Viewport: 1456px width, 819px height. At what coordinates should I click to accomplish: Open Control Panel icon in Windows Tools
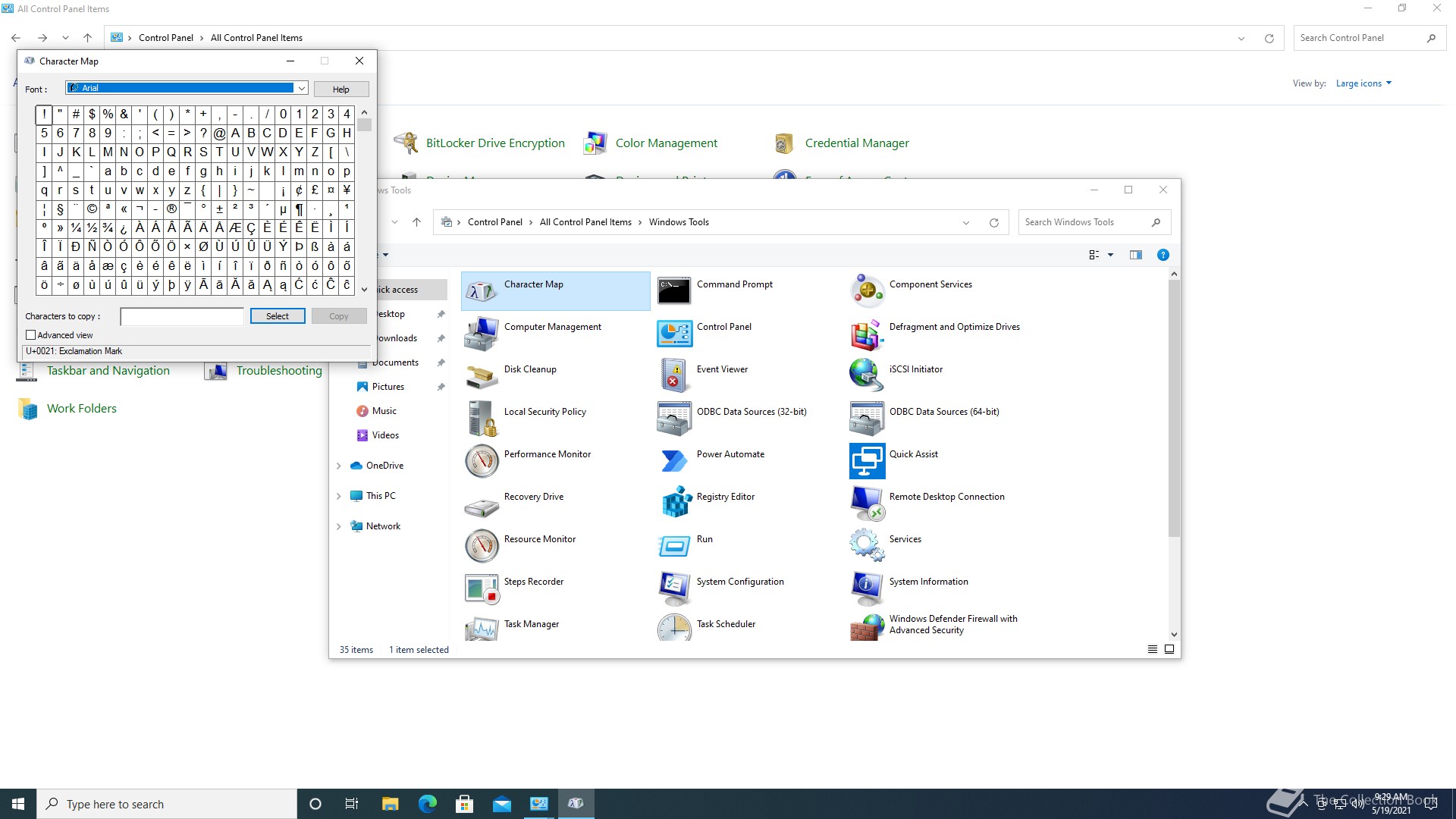pos(674,334)
